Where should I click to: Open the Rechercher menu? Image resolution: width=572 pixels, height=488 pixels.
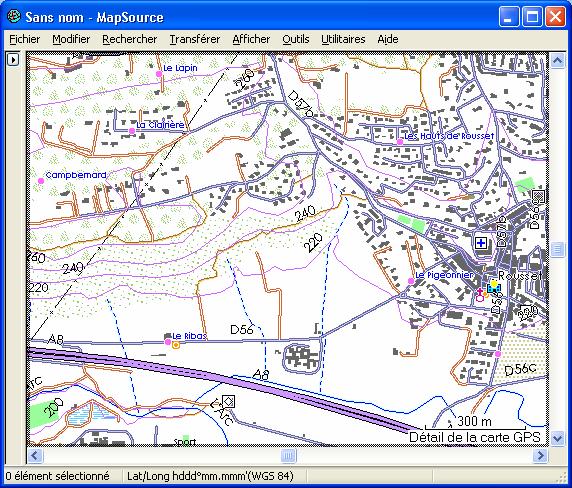coord(130,39)
